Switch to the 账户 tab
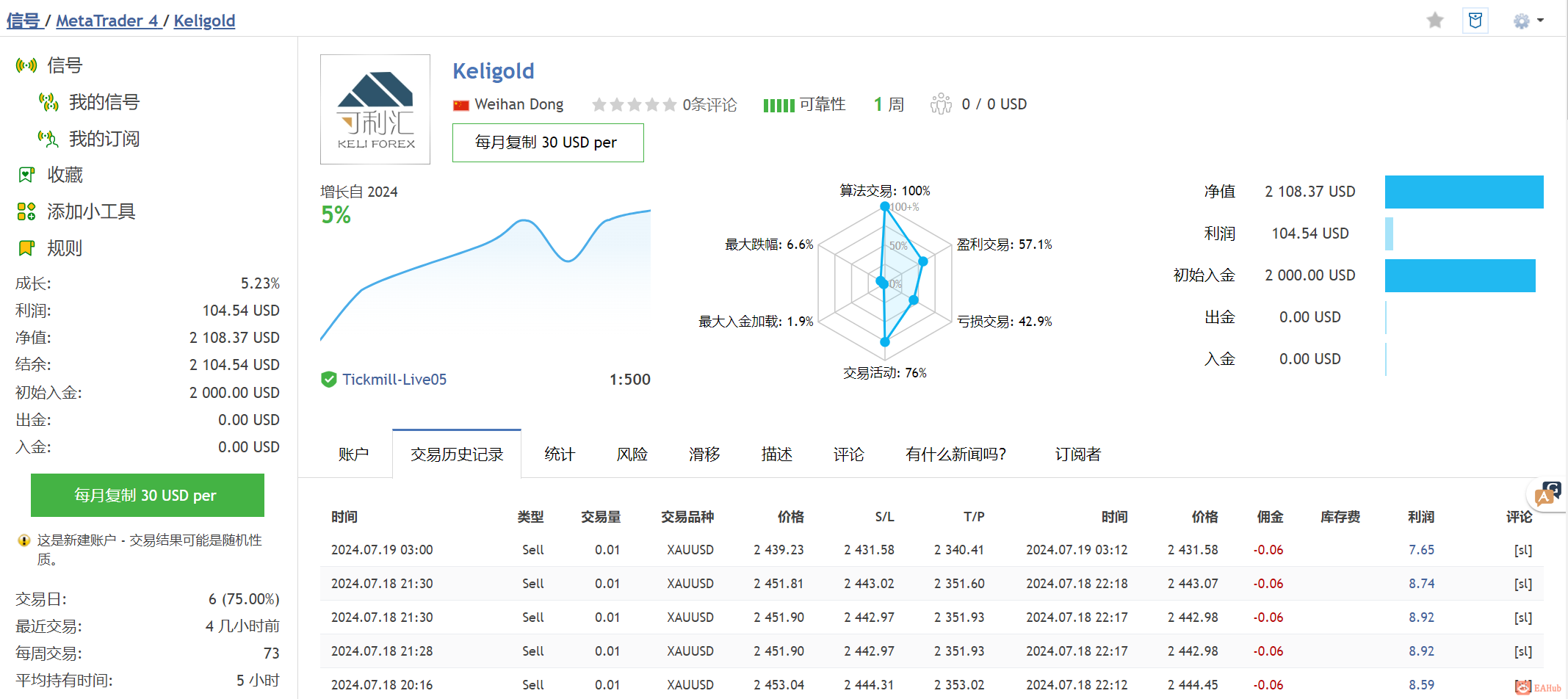The image size is (1568, 699). pyautogui.click(x=353, y=454)
